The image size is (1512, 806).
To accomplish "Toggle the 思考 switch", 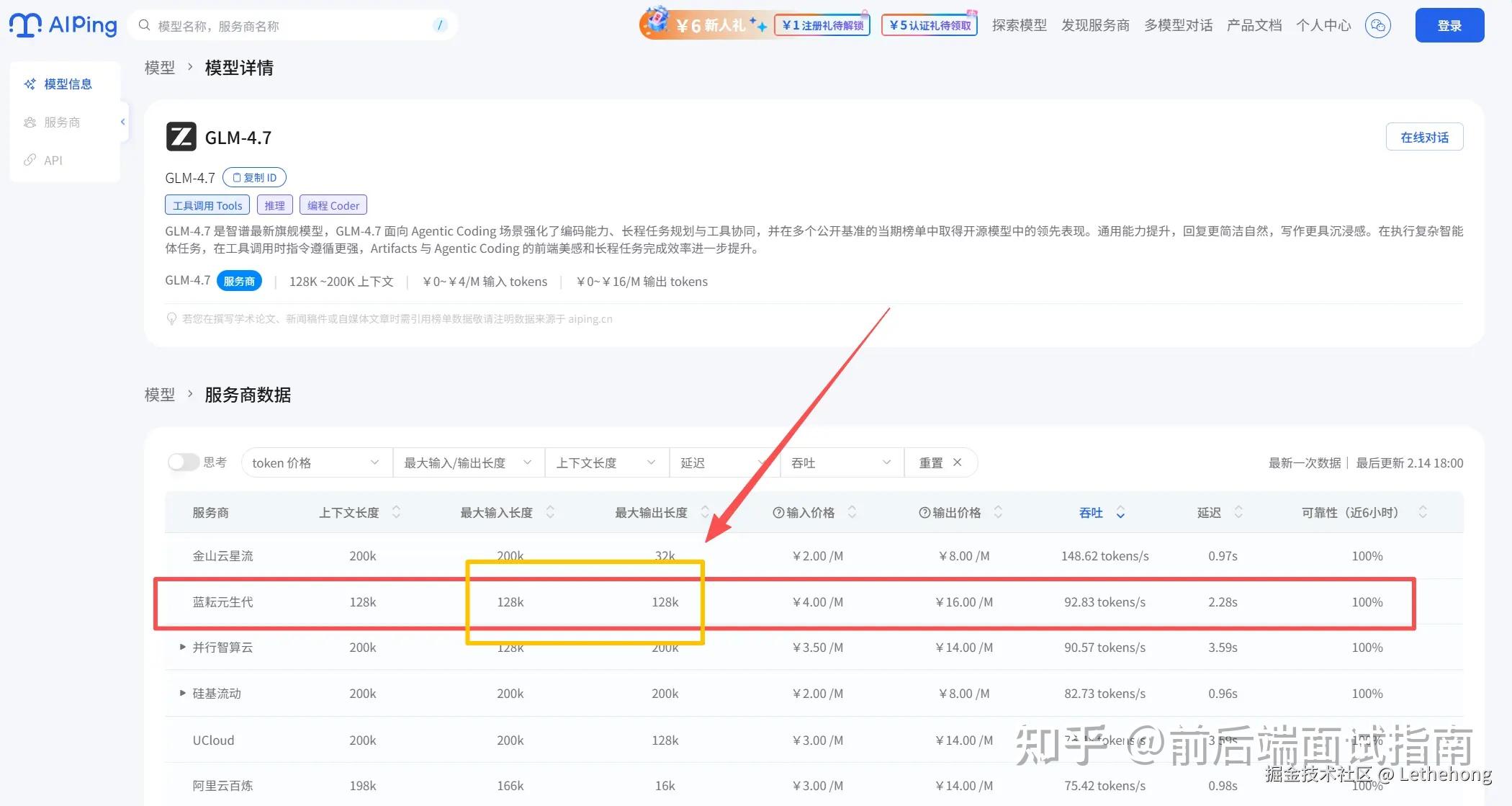I will coord(184,462).
